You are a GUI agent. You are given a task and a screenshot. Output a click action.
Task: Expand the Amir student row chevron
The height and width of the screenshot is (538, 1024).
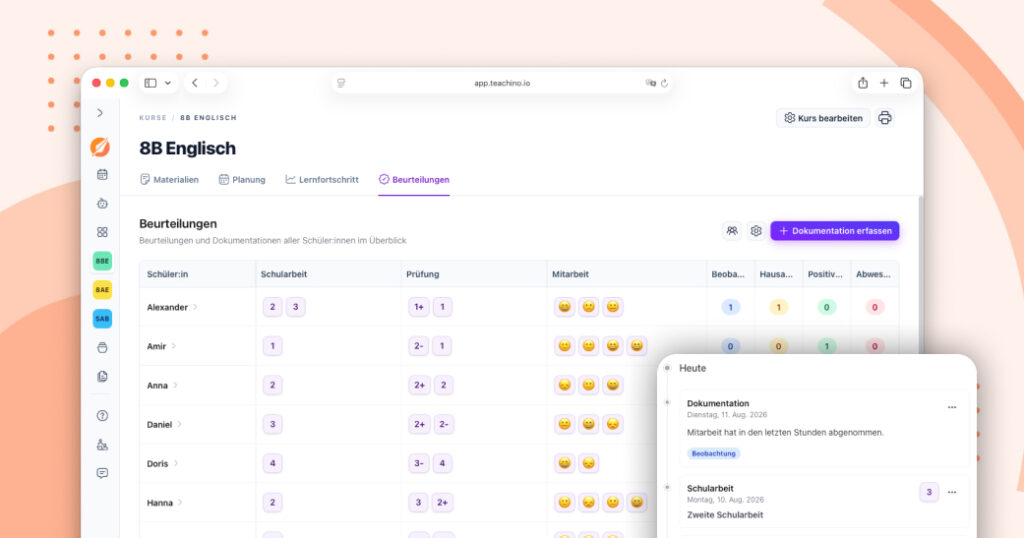click(x=174, y=346)
